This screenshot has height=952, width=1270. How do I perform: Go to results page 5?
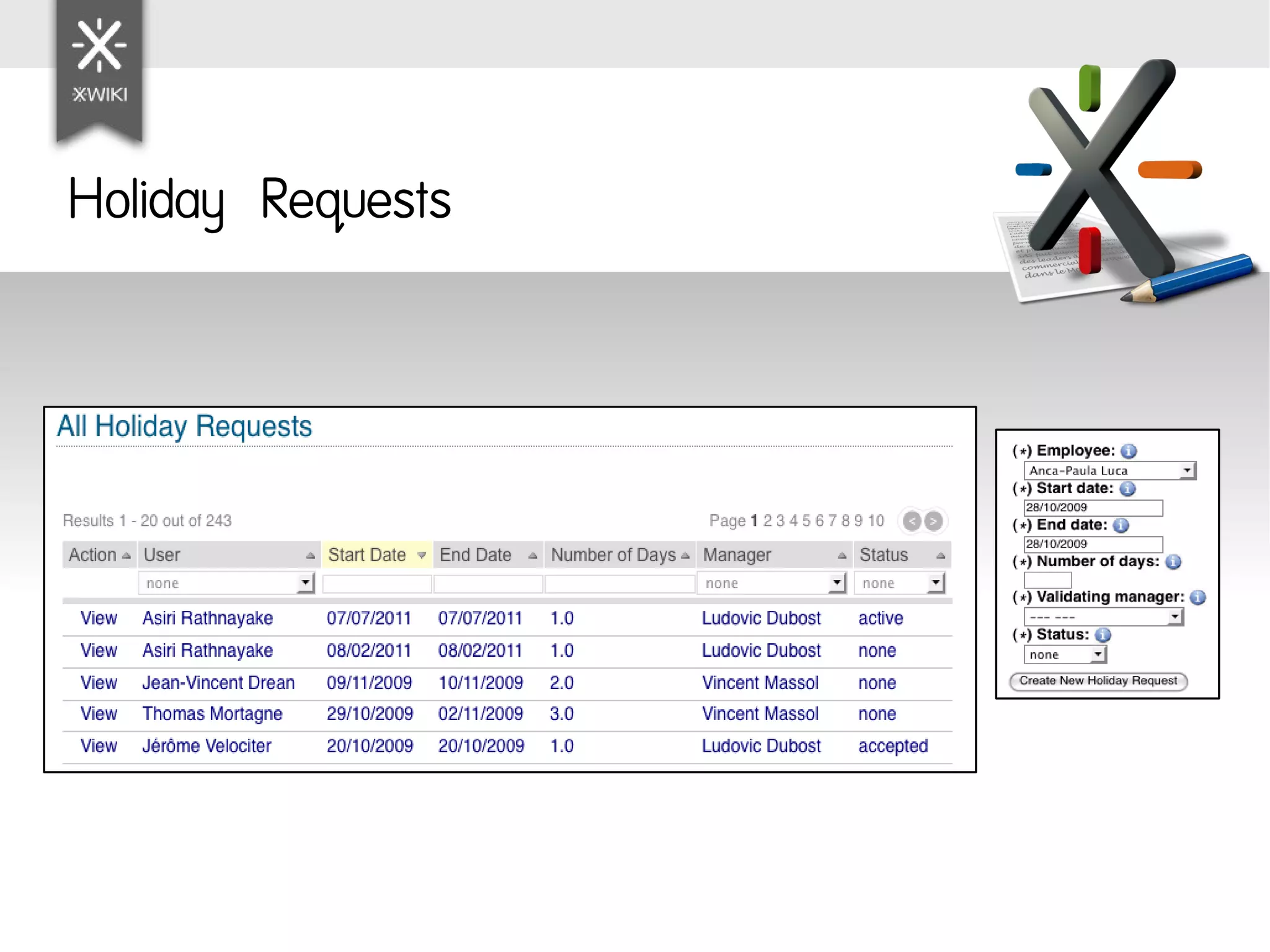point(806,520)
